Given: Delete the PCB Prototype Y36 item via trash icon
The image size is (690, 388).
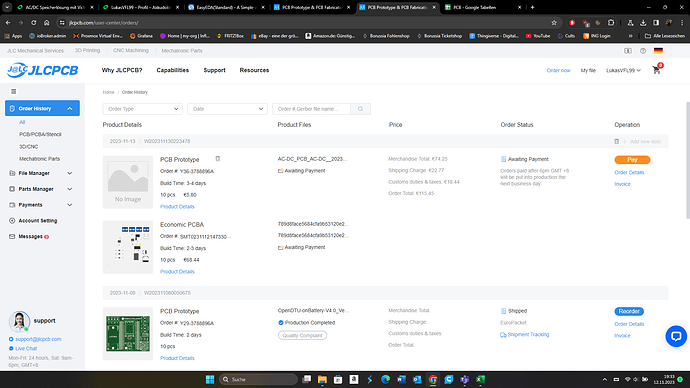Looking at the screenshot, I should point(217,159).
